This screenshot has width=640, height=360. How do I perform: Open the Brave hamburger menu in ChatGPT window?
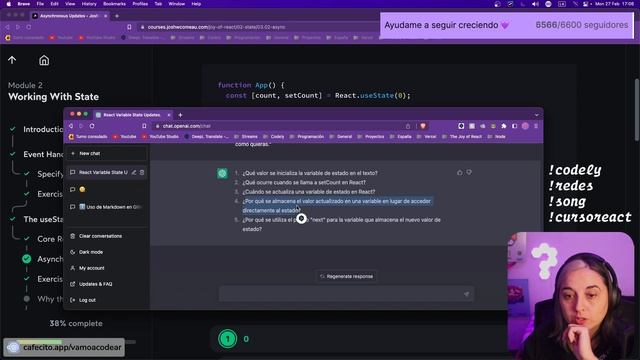pos(536,126)
